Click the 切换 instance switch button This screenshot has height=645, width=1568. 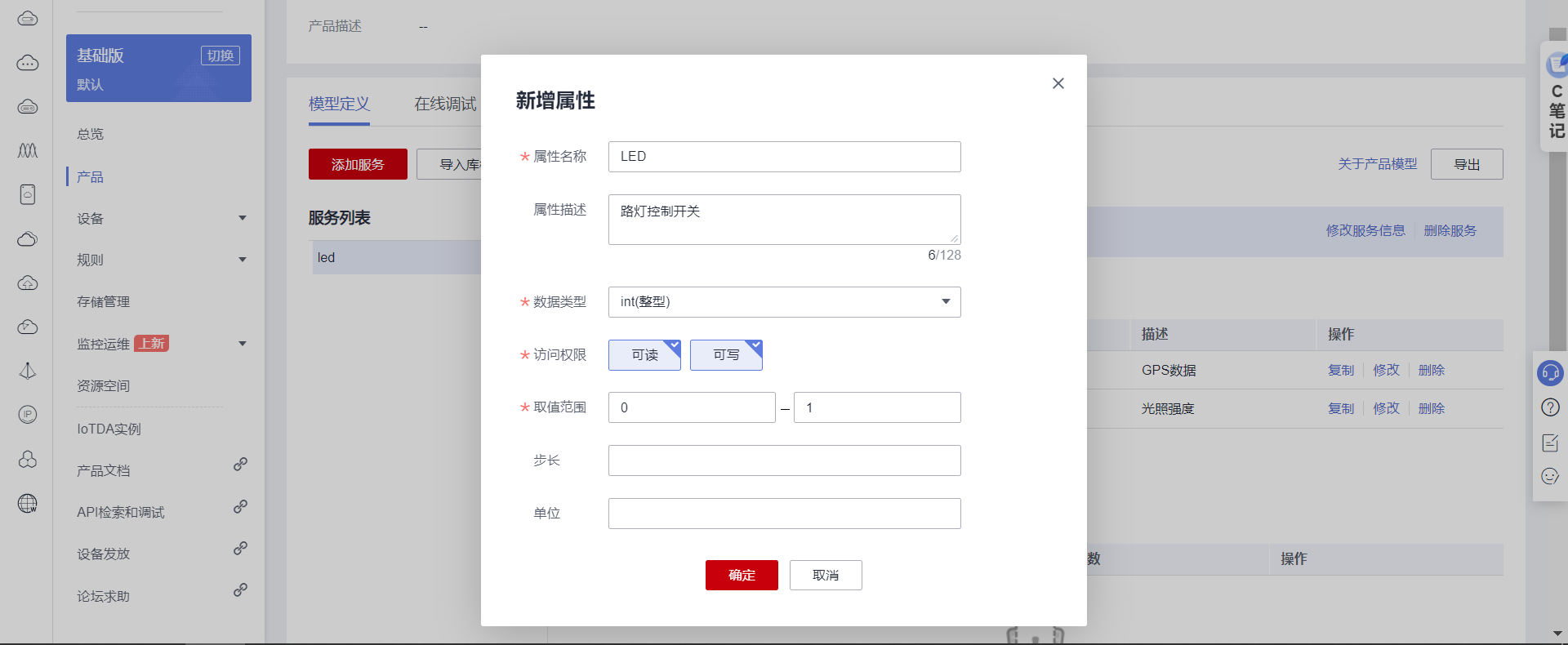coord(220,56)
